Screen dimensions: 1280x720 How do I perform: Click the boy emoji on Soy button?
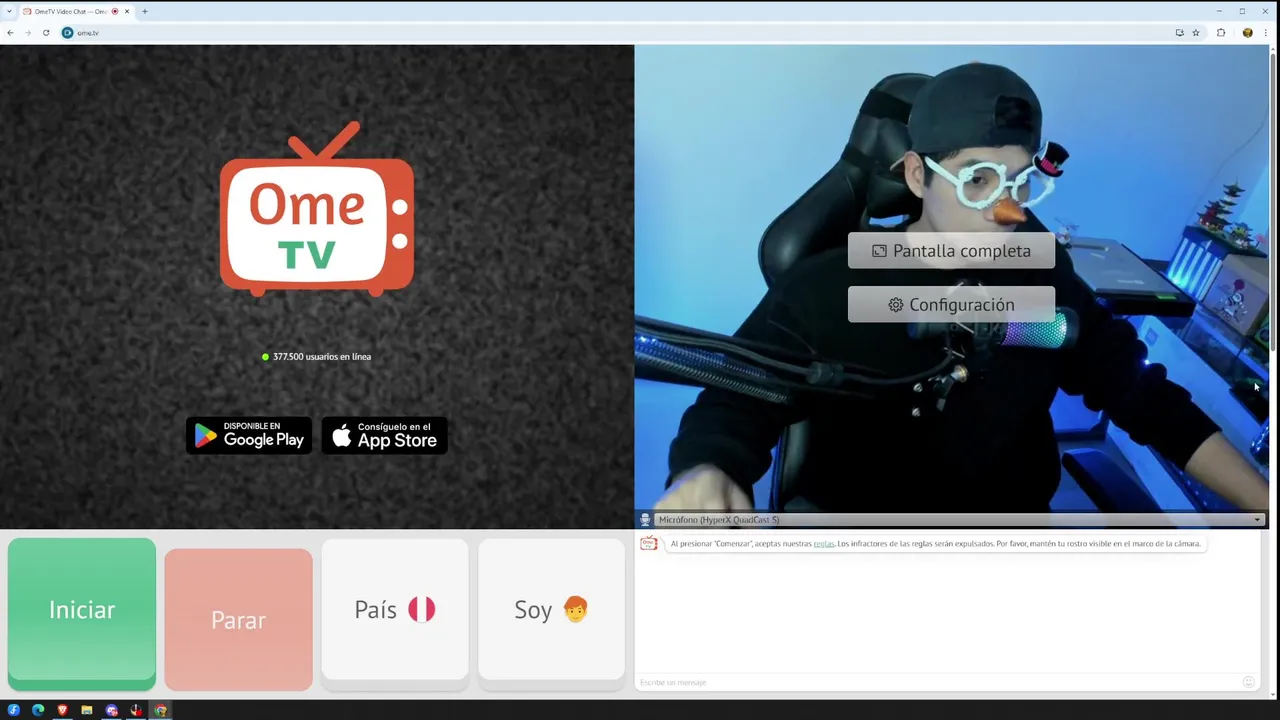(576, 609)
